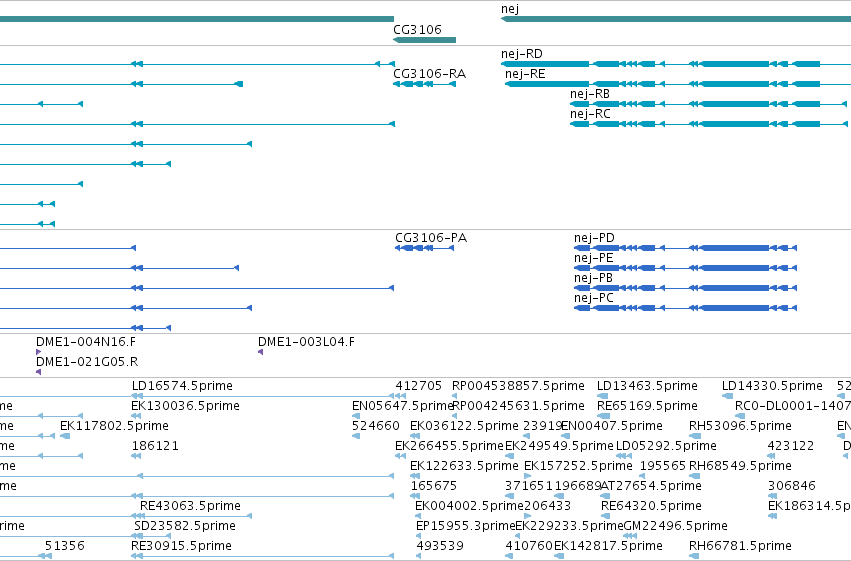This screenshot has height=561, width=851.
Task: Click the RP004245631.5prime label
Action: coord(518,406)
